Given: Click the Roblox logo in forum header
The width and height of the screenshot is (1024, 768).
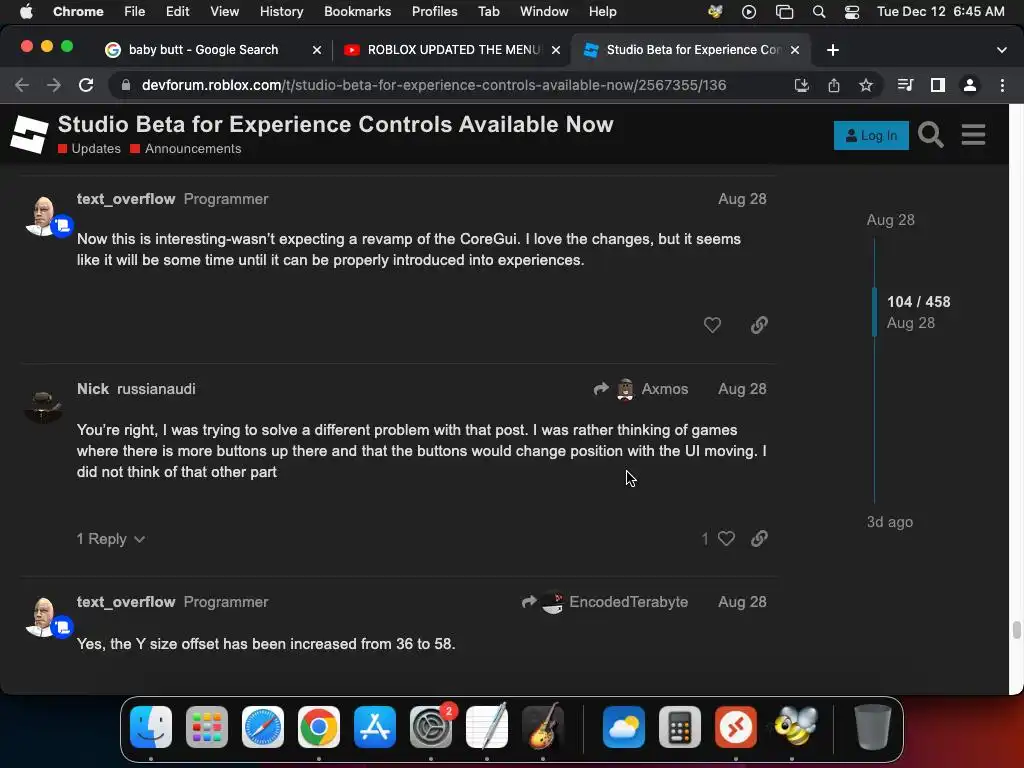Looking at the screenshot, I should pos(29,135).
